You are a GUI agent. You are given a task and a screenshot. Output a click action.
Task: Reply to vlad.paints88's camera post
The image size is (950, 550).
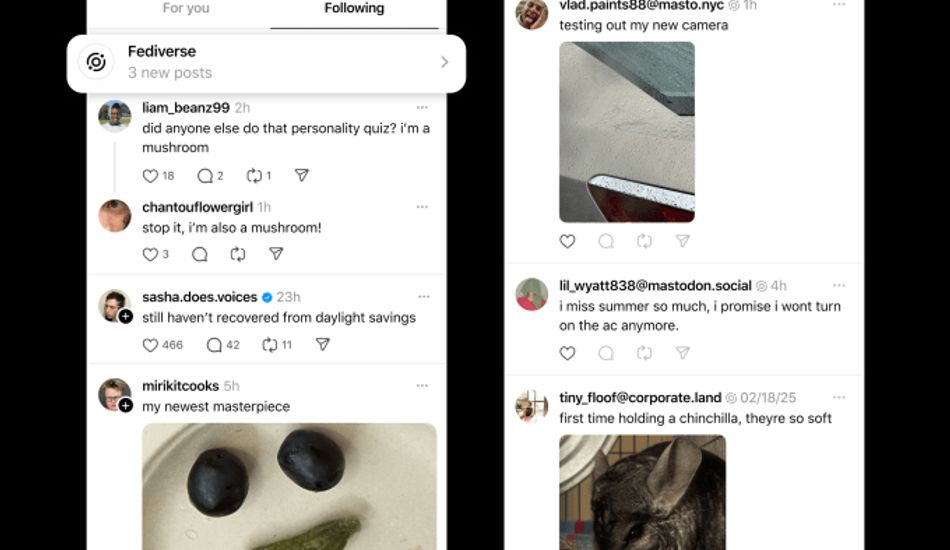[x=606, y=241]
